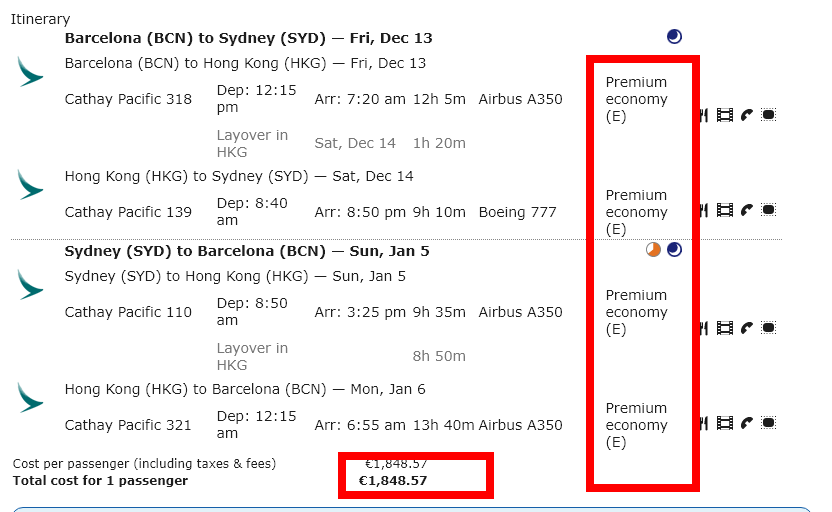Click the Sydney to Barcelona heading
832x512 pixels.
(246, 251)
